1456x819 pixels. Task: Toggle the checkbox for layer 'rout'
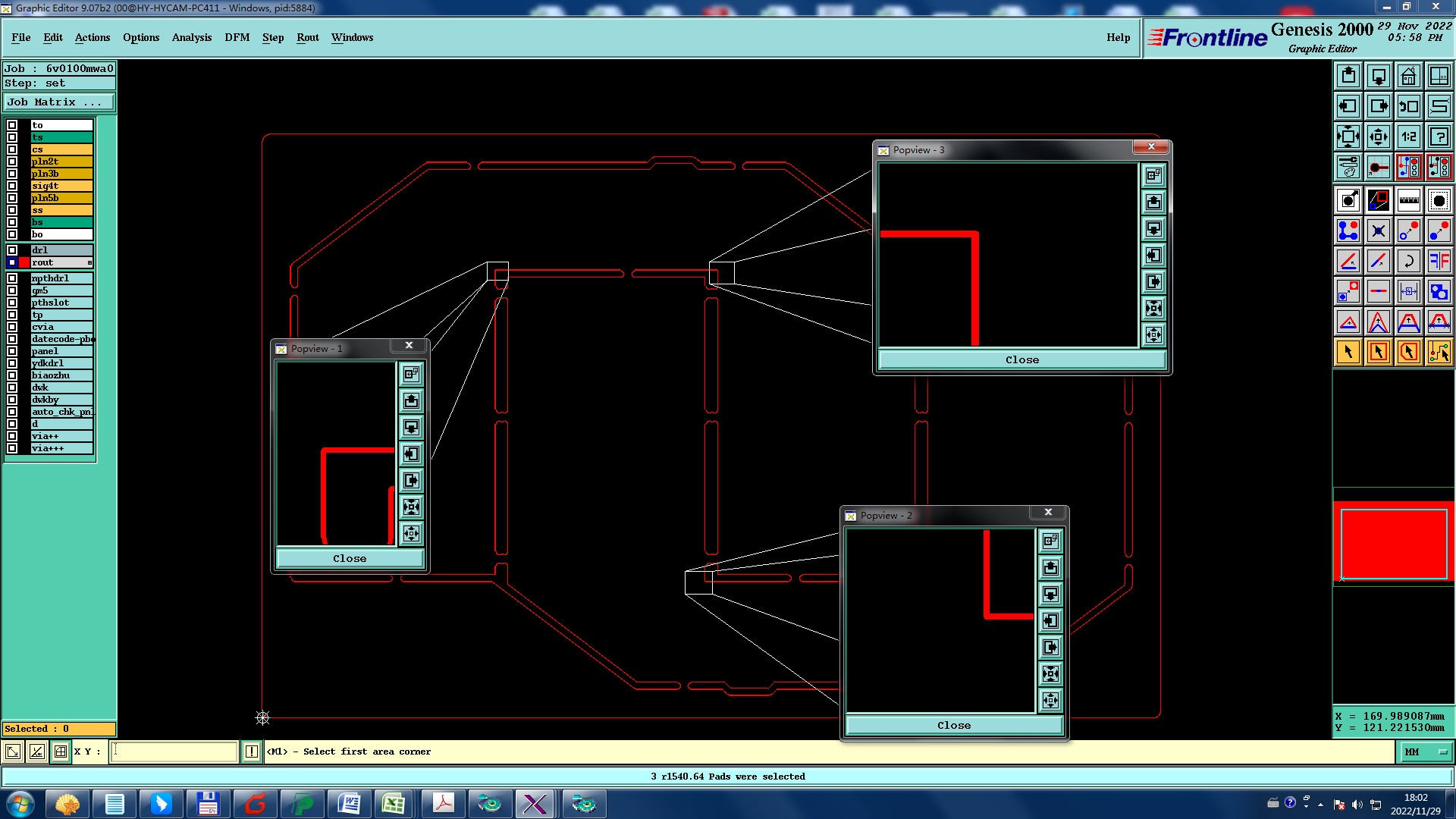point(12,262)
